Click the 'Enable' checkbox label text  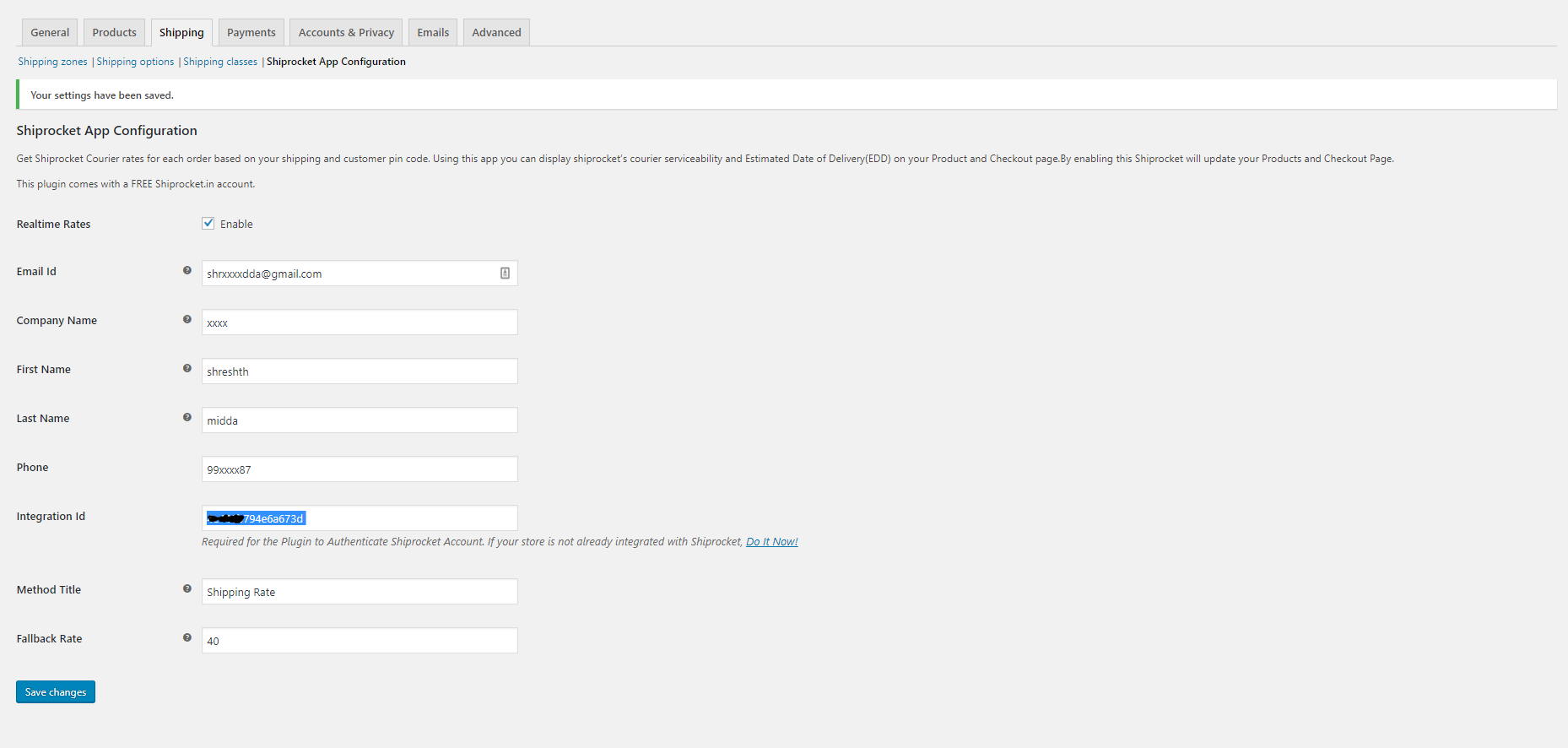tap(236, 224)
